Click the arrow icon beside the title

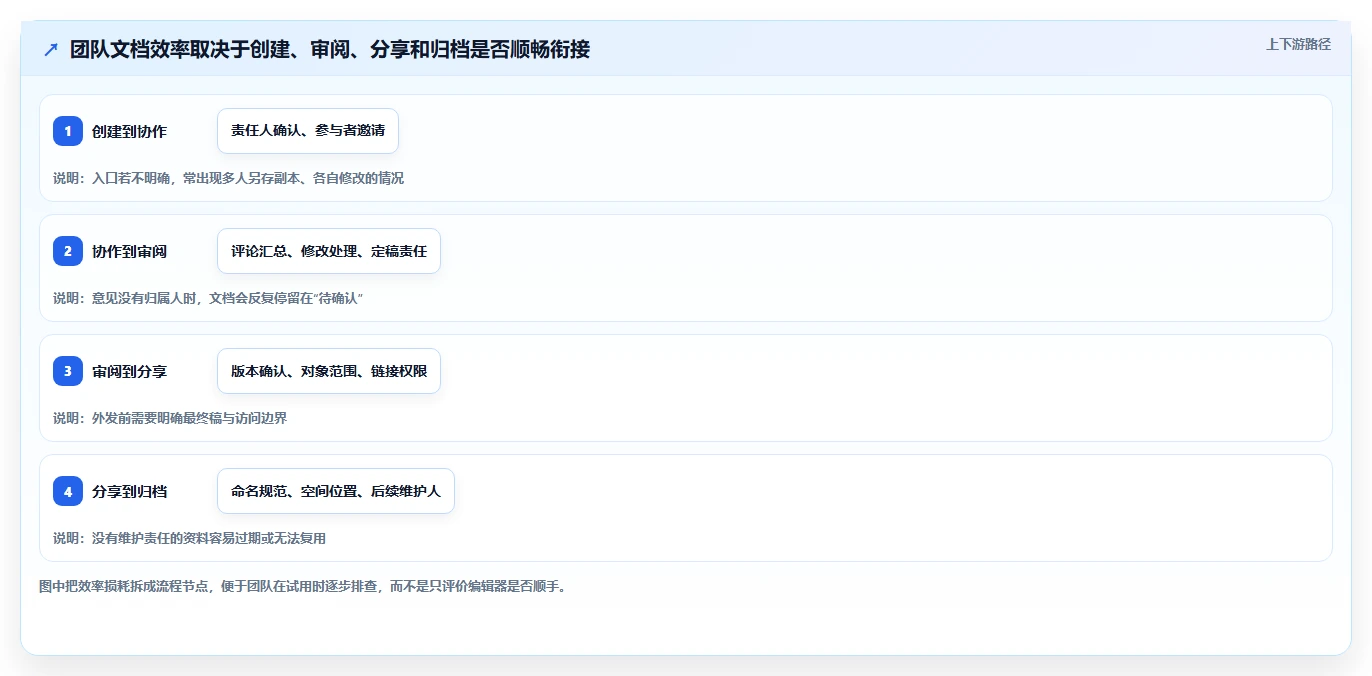coord(51,50)
